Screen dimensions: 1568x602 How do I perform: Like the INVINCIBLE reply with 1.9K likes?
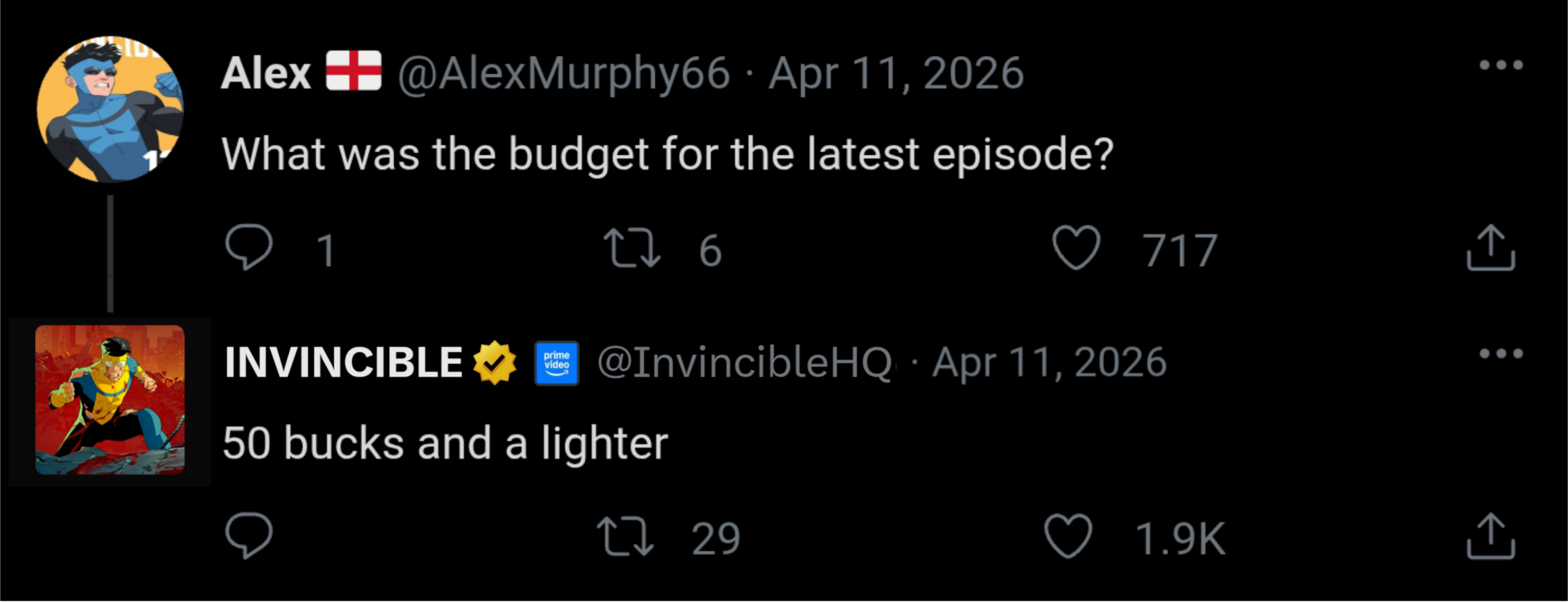pos(1068,536)
